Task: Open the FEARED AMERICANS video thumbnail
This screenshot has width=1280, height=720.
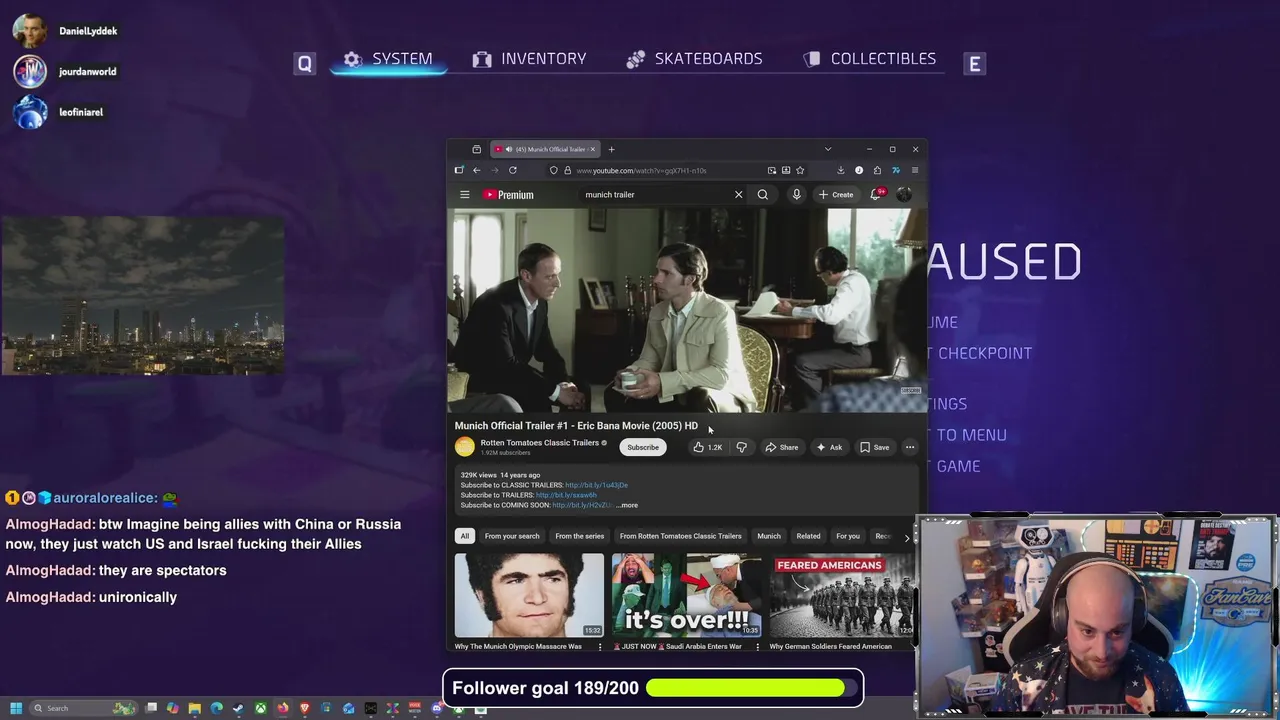Action: (x=842, y=595)
